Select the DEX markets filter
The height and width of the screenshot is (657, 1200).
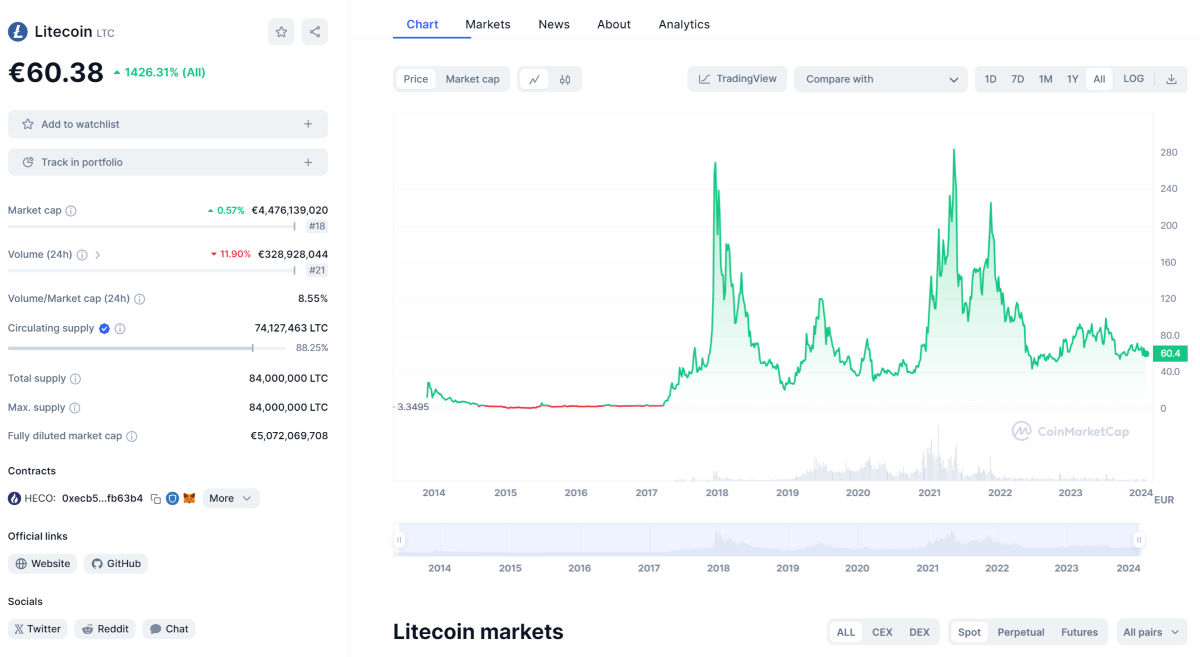click(x=919, y=632)
